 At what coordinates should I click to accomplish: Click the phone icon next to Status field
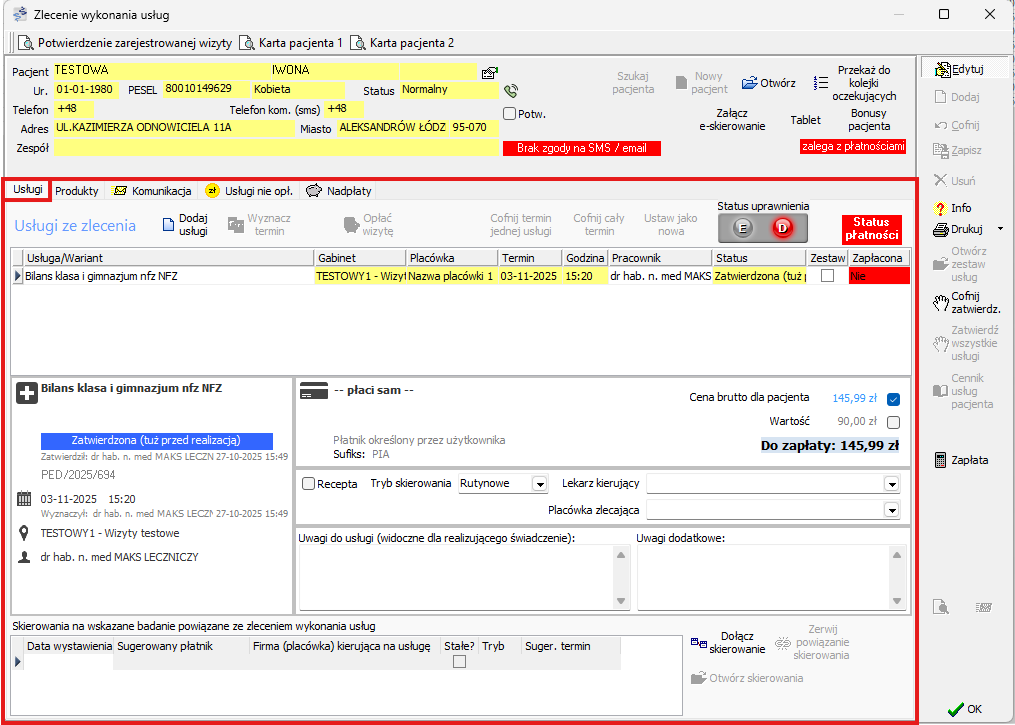pos(510,91)
